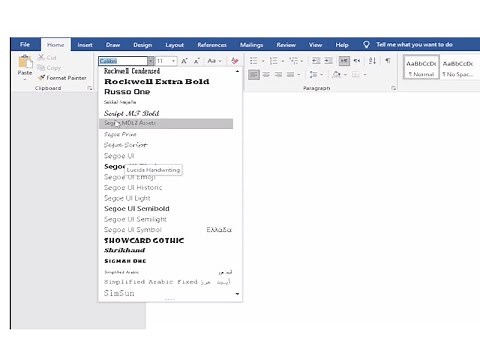Switch to the Insert tab

click(85, 45)
